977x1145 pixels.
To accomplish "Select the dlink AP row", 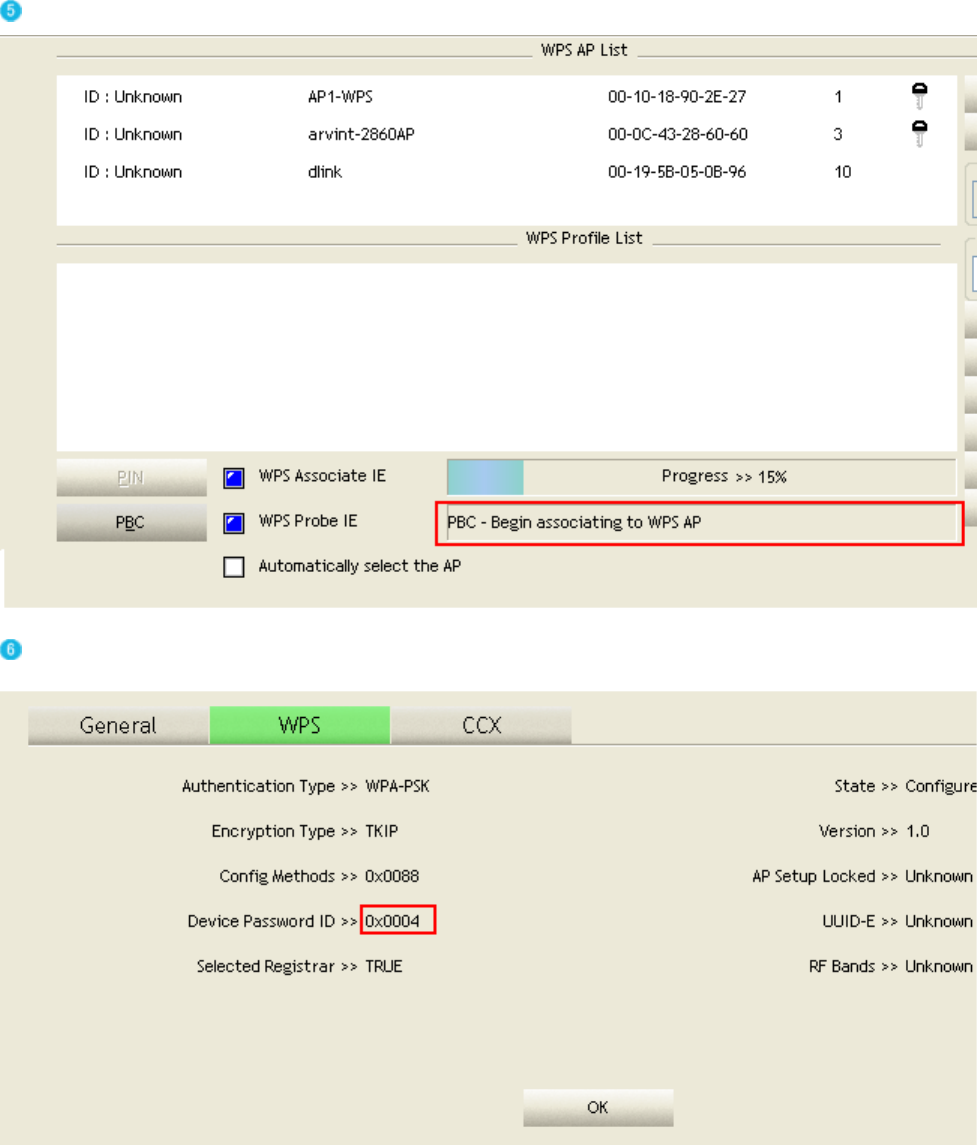I will pyautogui.click(x=506, y=172).
